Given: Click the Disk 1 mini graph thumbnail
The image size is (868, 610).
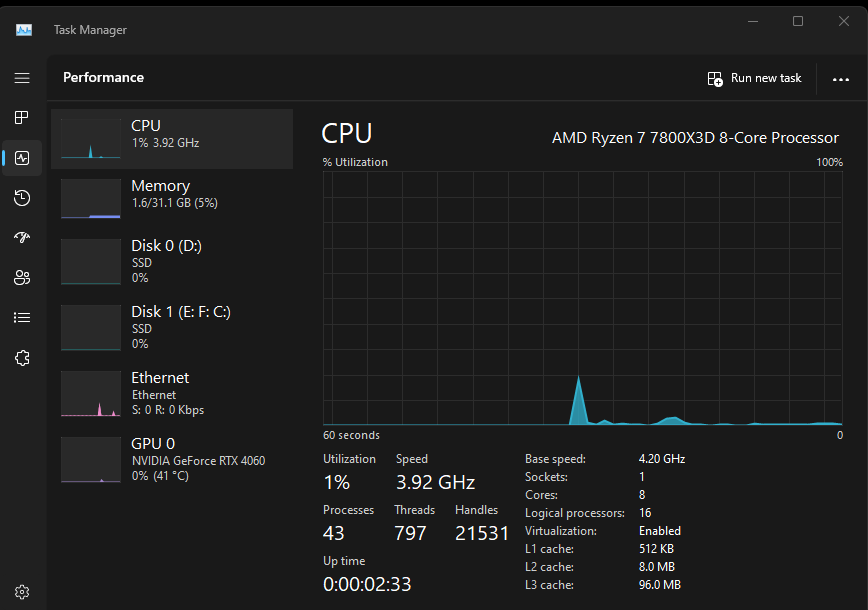Looking at the screenshot, I should [91, 328].
